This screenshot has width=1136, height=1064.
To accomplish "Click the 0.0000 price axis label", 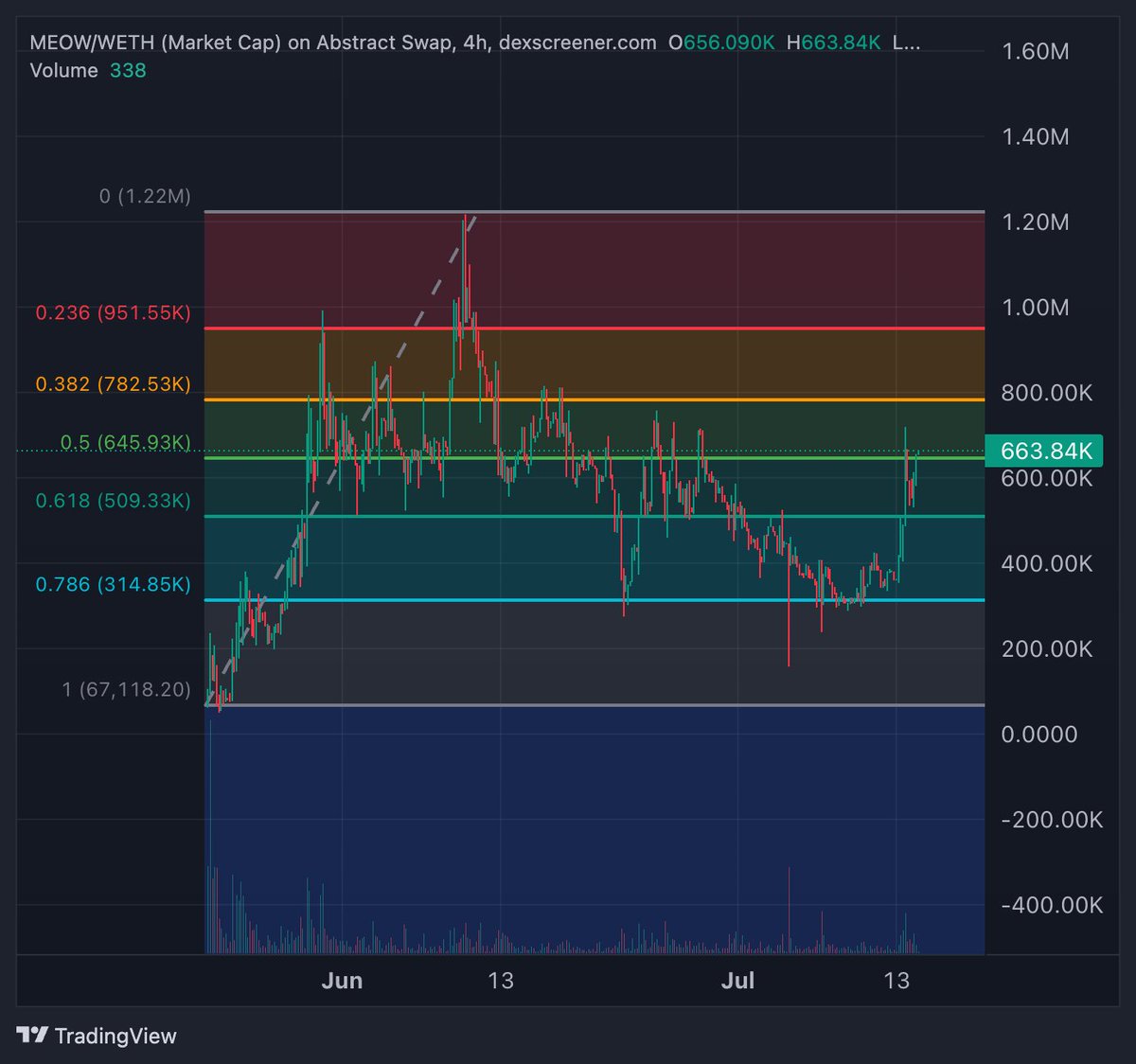I will [x=1039, y=735].
